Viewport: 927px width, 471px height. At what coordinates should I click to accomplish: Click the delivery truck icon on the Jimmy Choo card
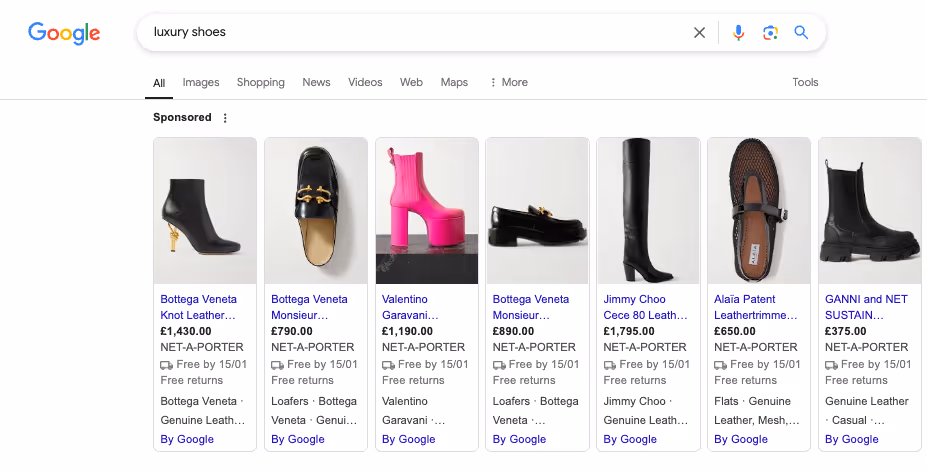(x=610, y=365)
